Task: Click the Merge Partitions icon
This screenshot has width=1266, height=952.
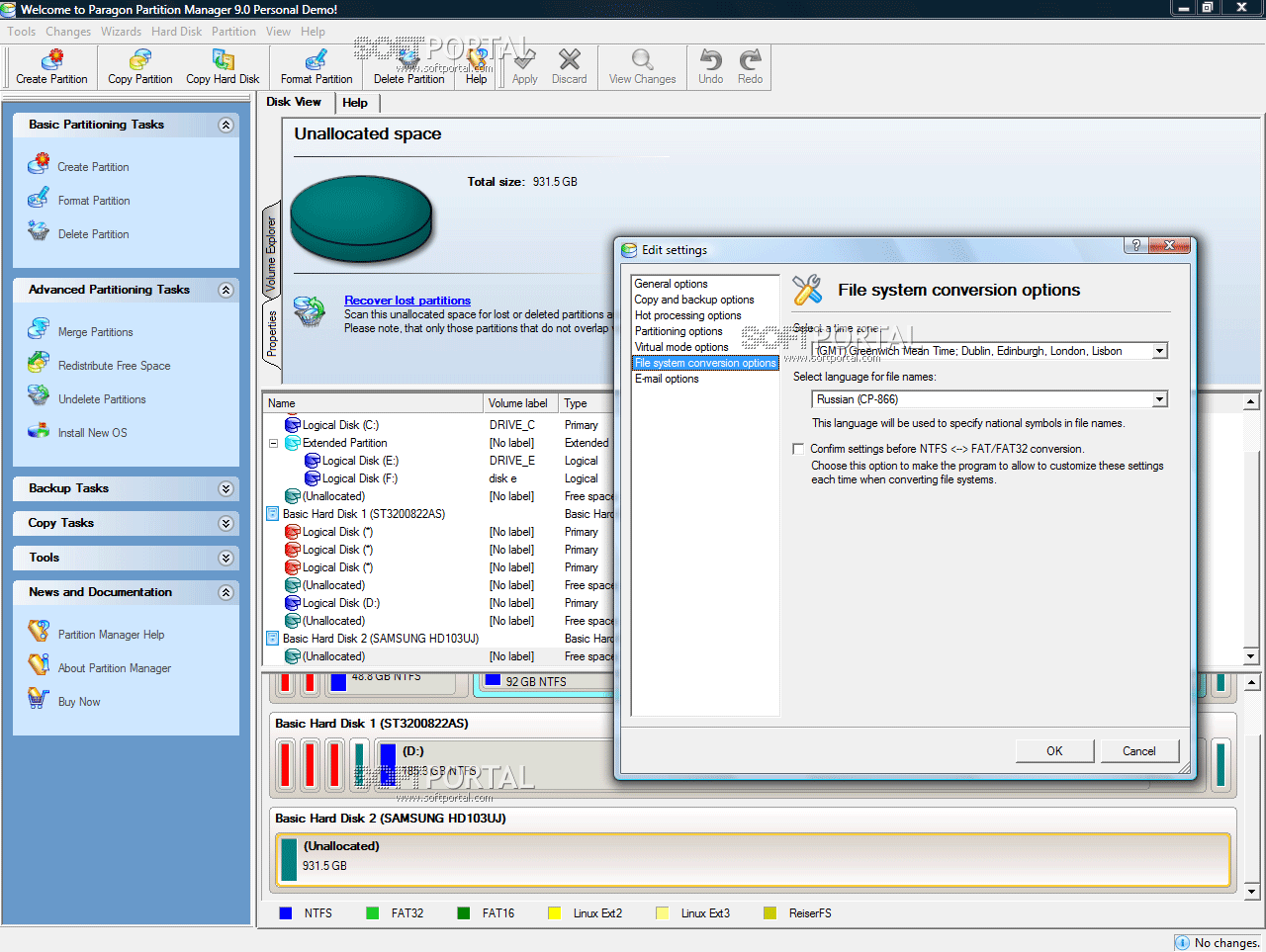Action: 39,329
